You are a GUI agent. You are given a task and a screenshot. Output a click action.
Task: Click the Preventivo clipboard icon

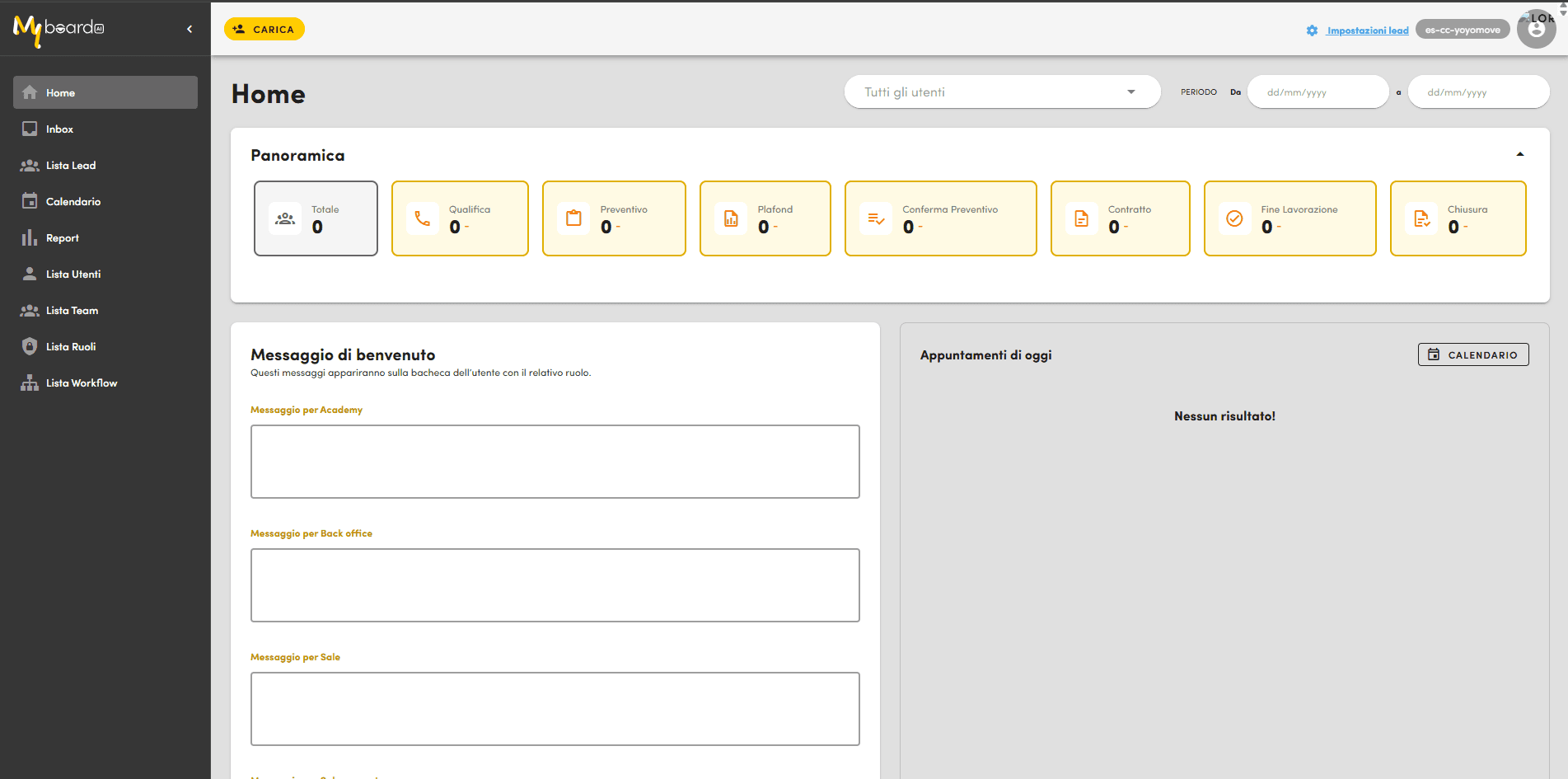573,218
